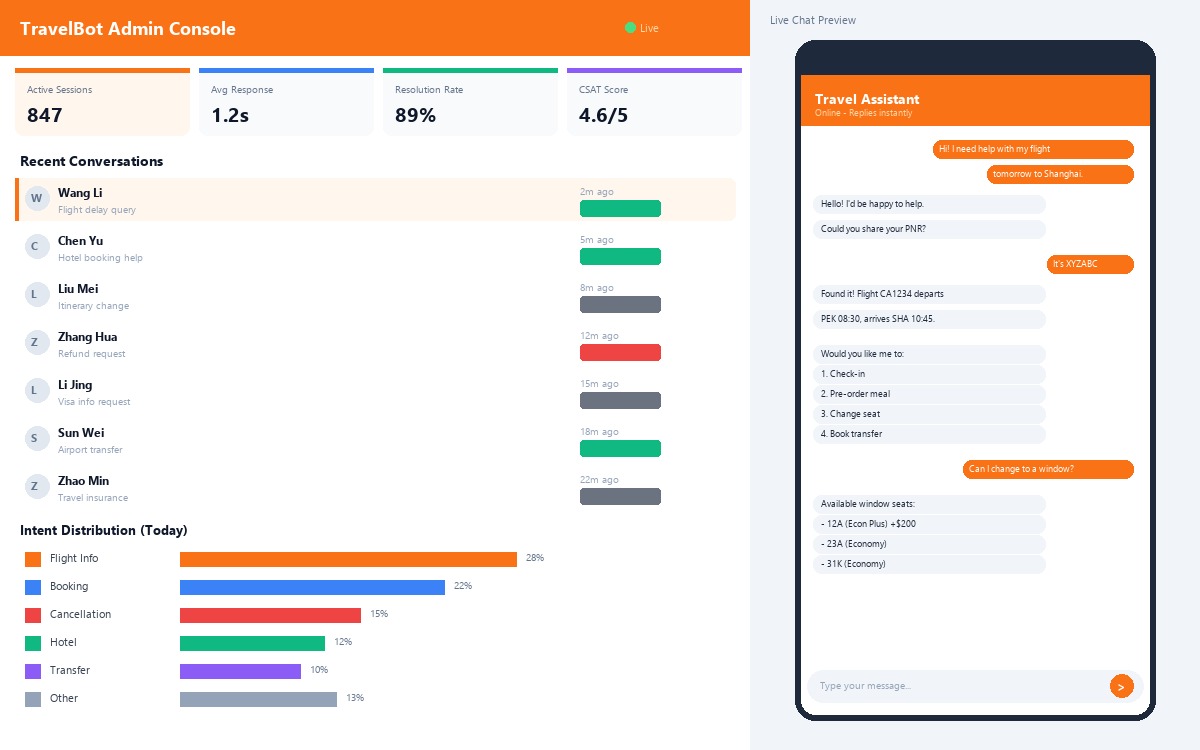Click Zhao Min's avatar icon
This screenshot has height=750, width=1200.
36,486
